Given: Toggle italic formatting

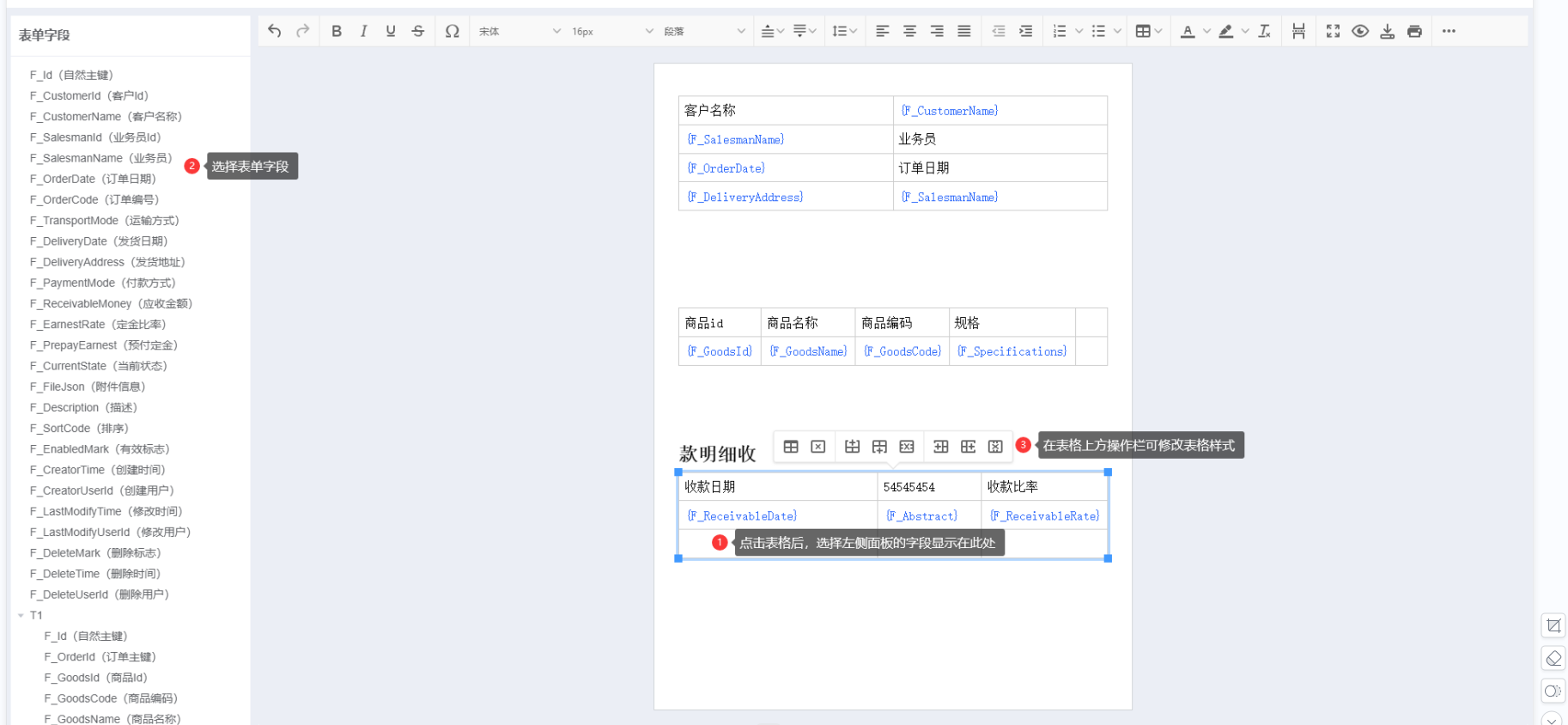Looking at the screenshot, I should click(363, 31).
